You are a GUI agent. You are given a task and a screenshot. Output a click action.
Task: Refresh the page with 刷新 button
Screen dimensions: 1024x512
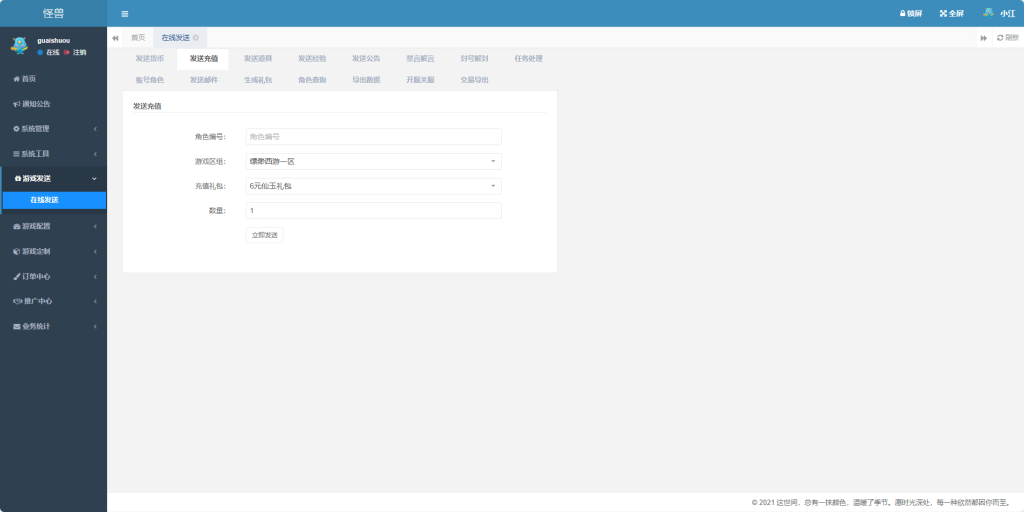1008,38
